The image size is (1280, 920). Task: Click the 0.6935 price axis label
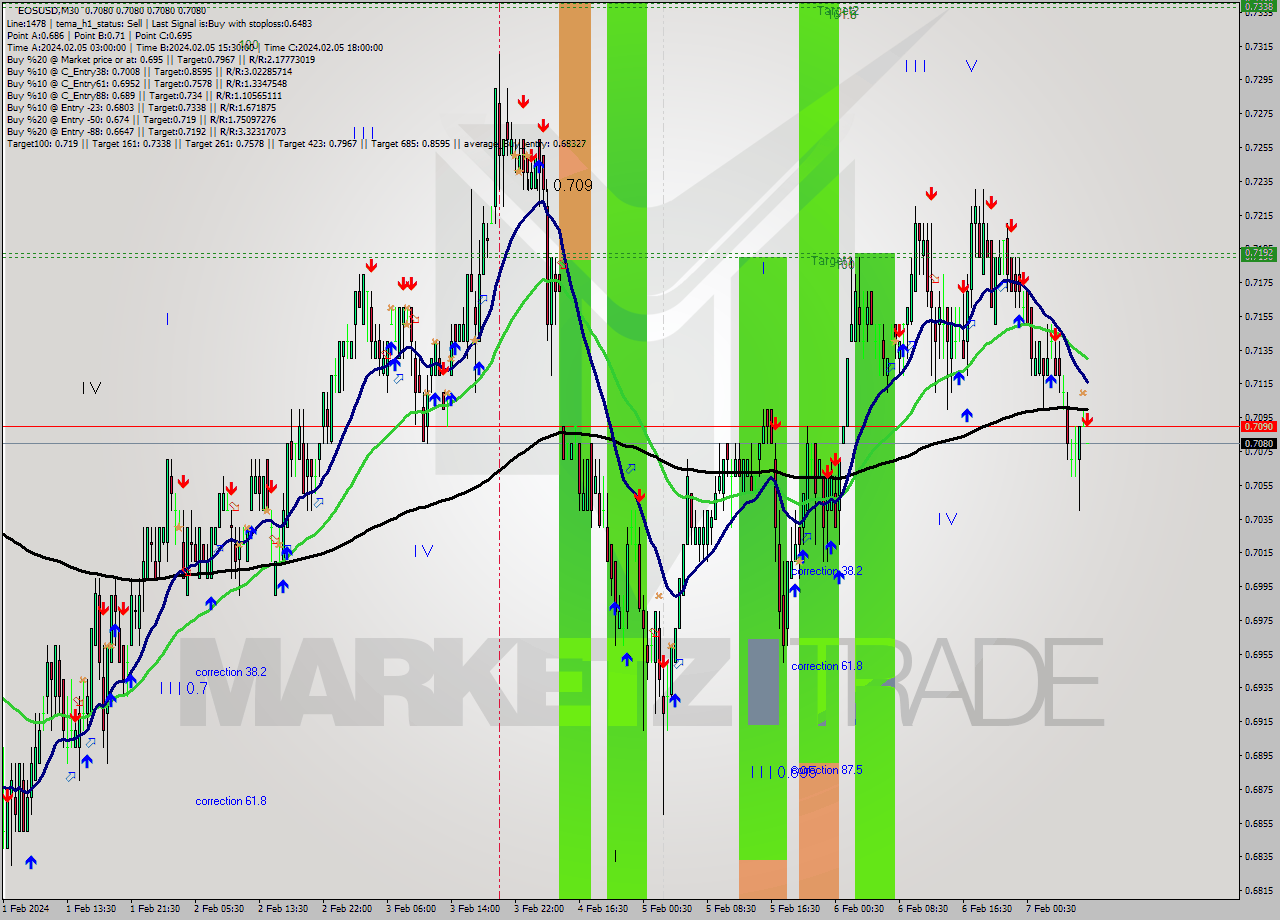1258,687
